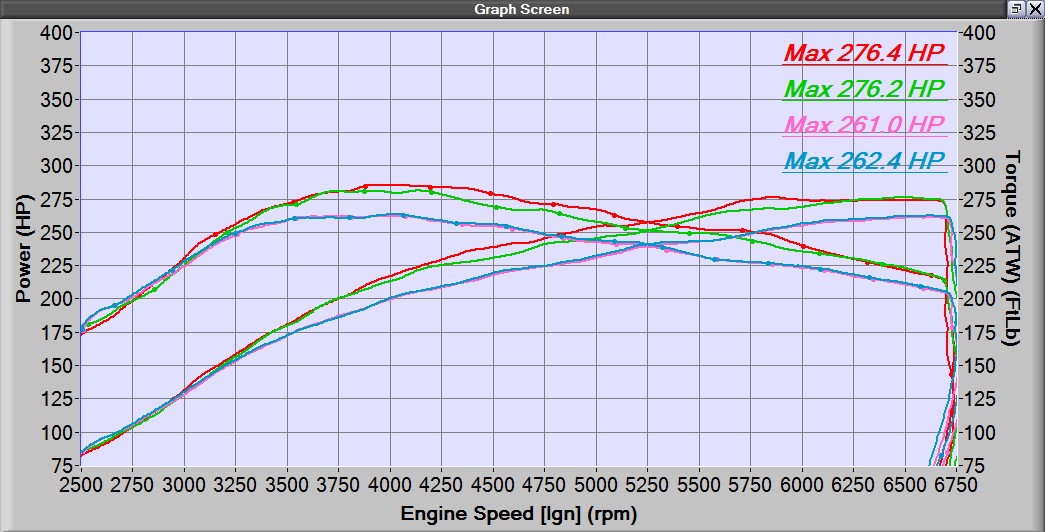This screenshot has height=532, width=1045.
Task: Click the Graph Screen title bar text
Action: pos(522,9)
